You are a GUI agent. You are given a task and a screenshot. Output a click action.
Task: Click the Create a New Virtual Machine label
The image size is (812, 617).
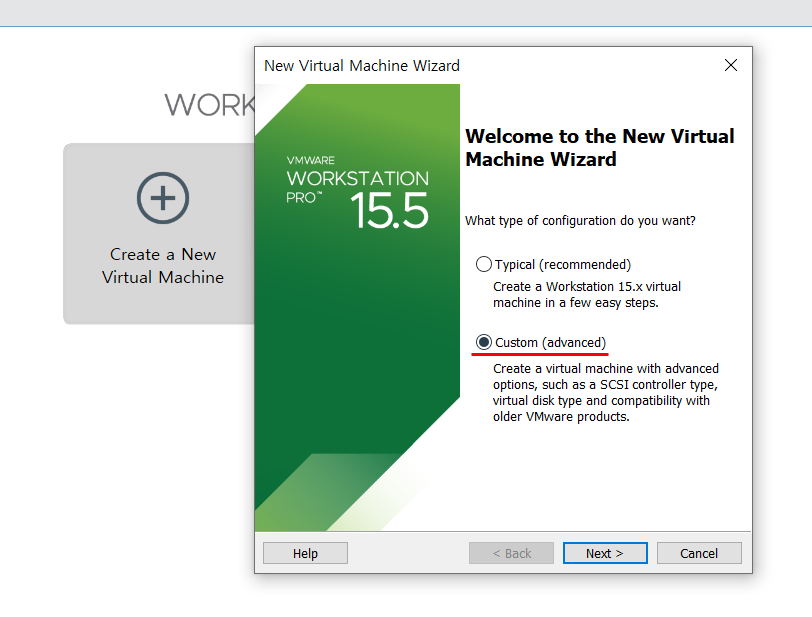pyautogui.click(x=163, y=266)
